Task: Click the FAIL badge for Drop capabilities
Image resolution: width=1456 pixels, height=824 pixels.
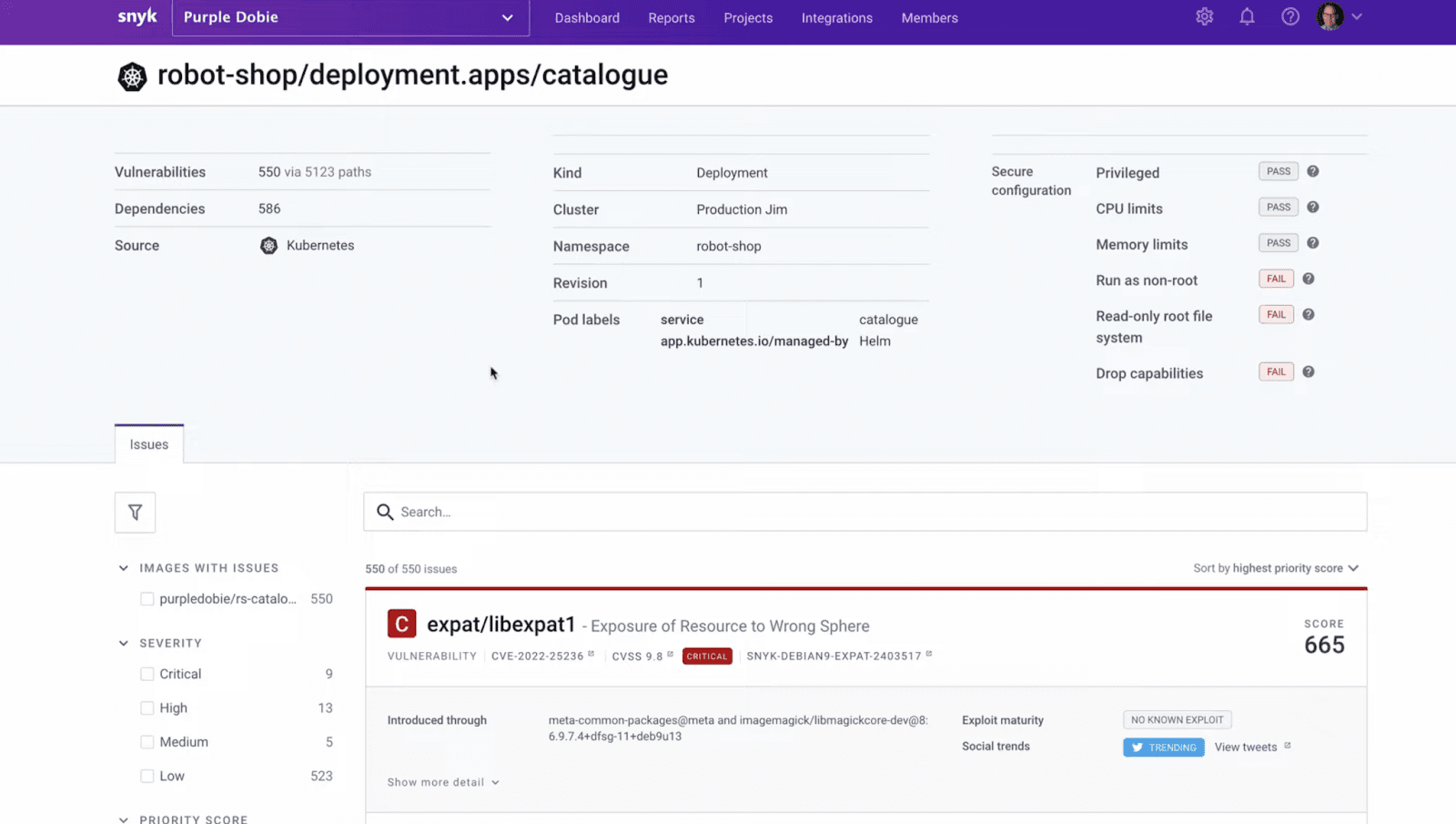Action: (1276, 371)
